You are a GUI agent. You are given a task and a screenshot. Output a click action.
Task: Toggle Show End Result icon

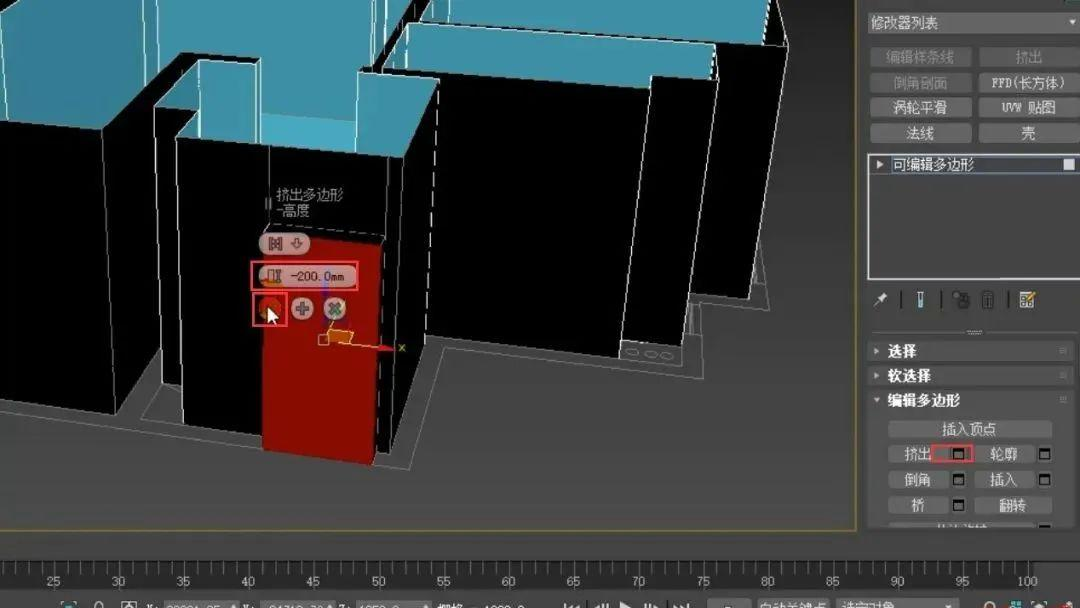pyautogui.click(x=920, y=300)
